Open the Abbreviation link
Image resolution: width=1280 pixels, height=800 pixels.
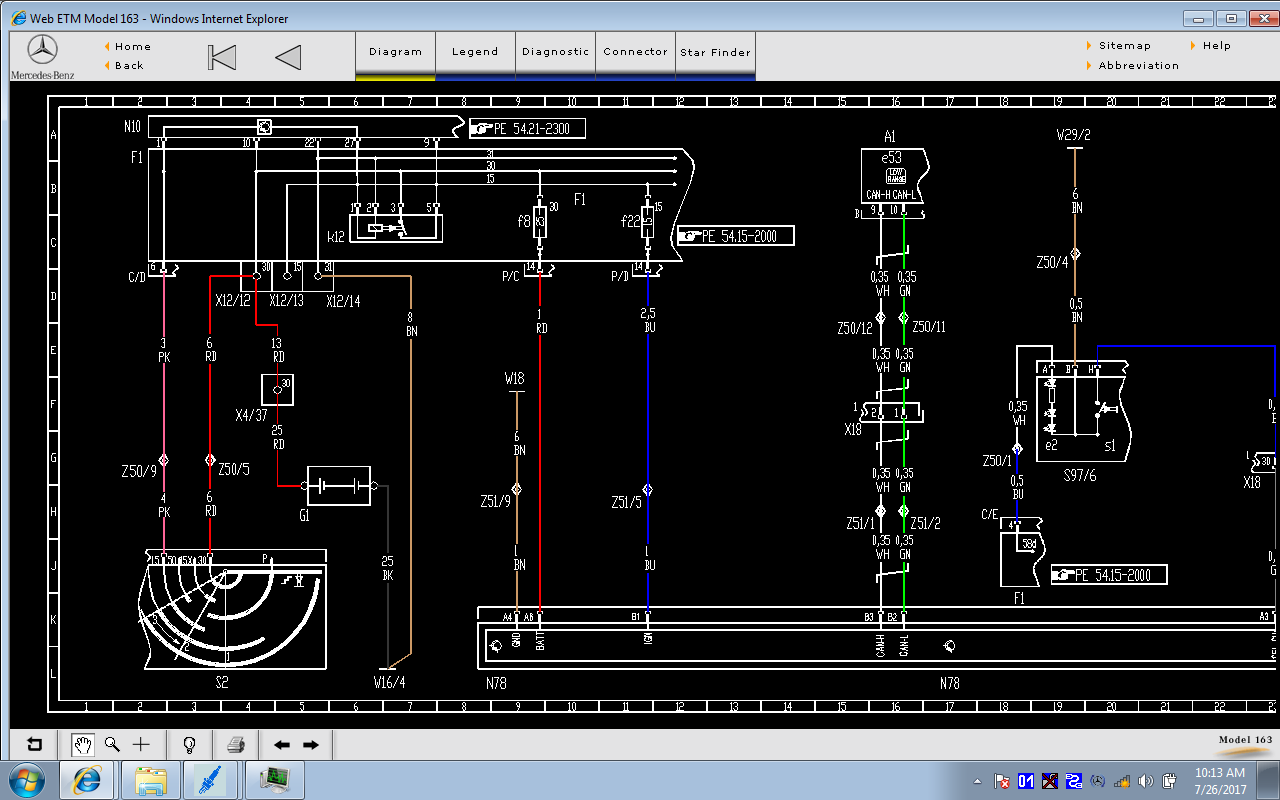point(1138,66)
